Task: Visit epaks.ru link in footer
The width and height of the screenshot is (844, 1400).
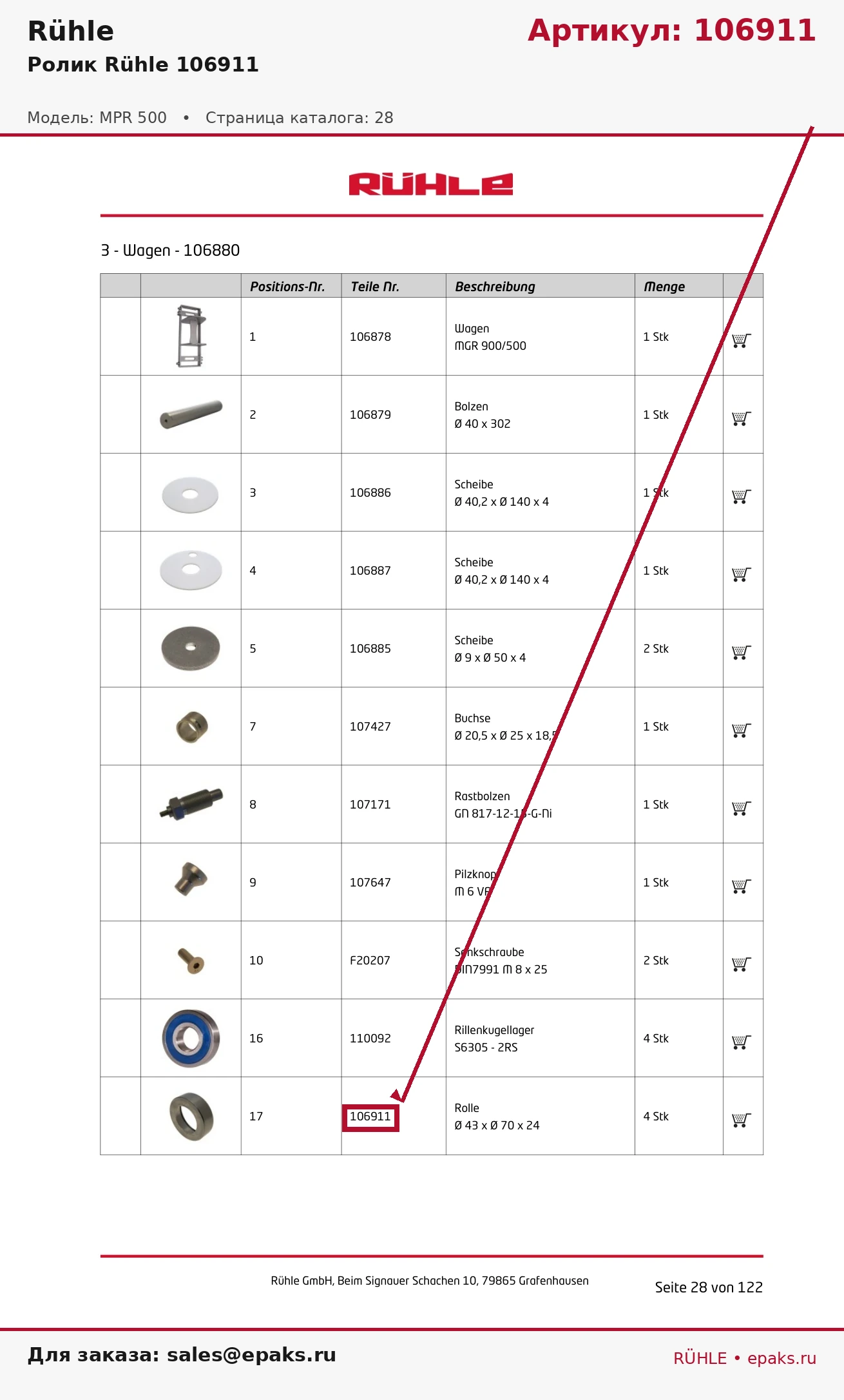Action: (782, 1358)
